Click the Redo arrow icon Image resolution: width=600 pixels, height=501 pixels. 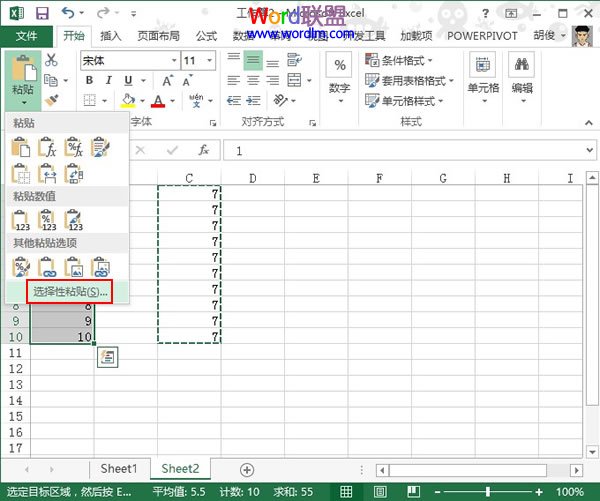(103, 13)
